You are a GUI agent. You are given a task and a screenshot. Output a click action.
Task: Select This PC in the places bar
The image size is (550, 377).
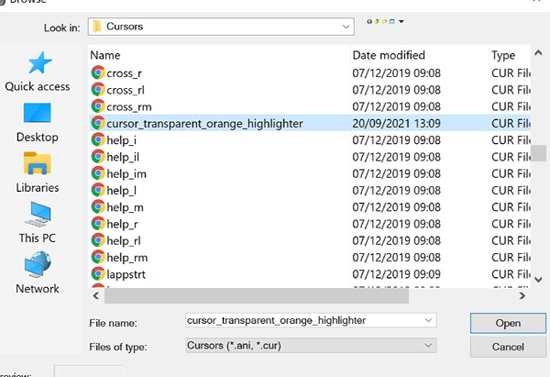click(38, 223)
